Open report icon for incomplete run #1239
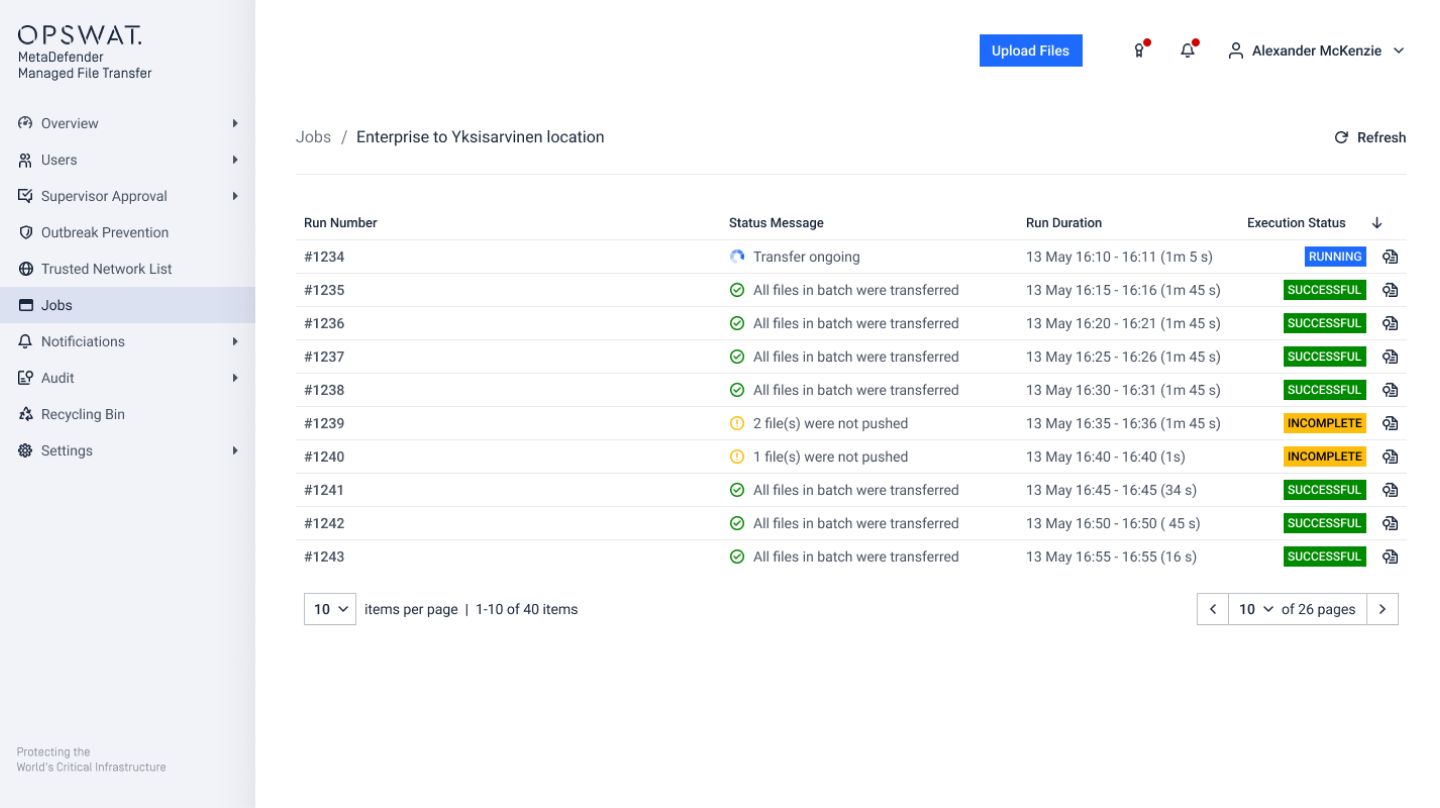1440x808 pixels. [1390, 423]
